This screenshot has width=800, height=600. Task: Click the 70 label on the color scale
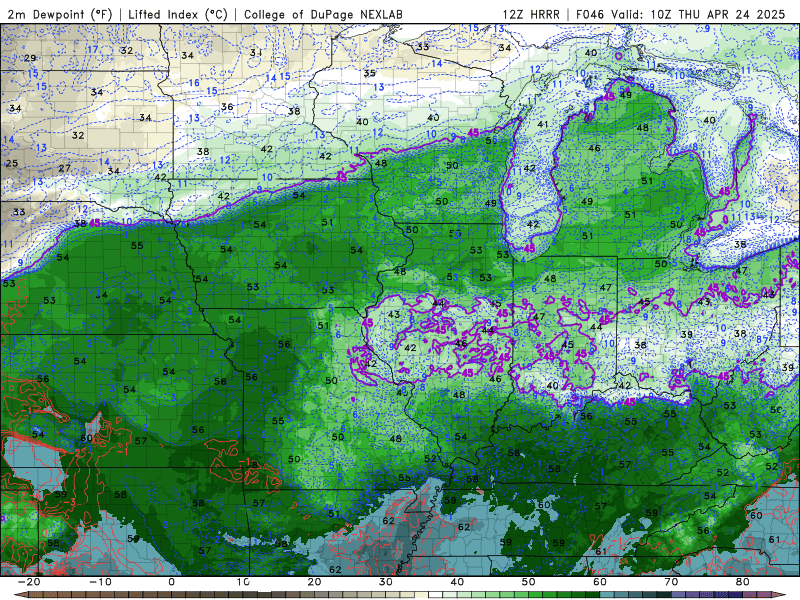671,582
